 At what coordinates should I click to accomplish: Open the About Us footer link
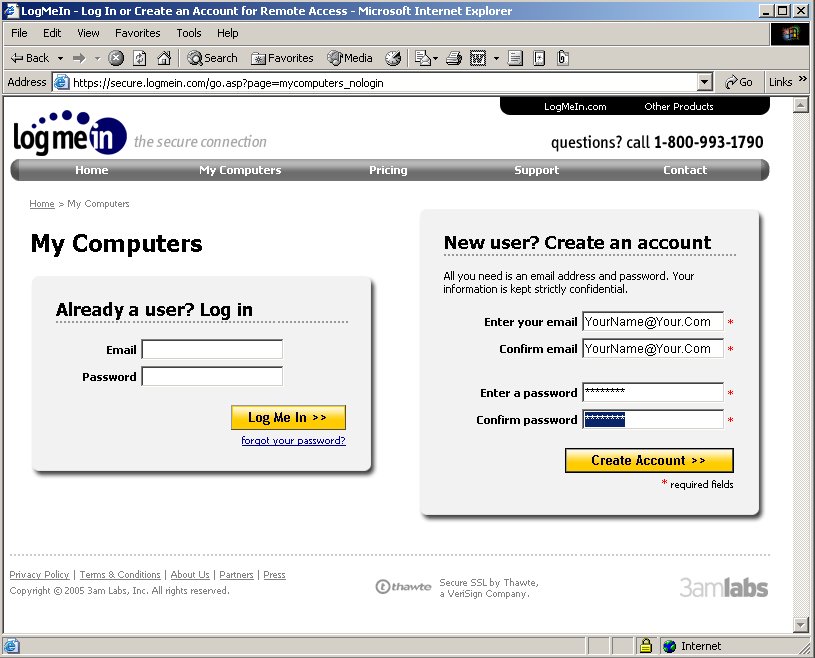click(190, 575)
